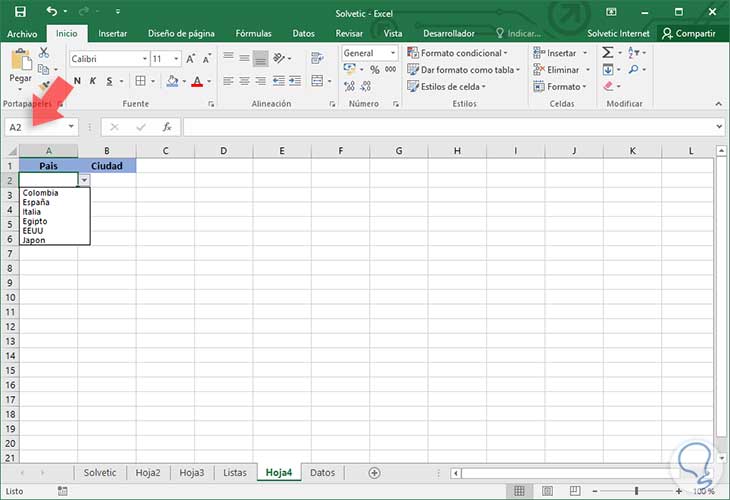Viewport: 730px width, 500px height.
Task: Click the Cut scissors icon
Action: coord(44,52)
